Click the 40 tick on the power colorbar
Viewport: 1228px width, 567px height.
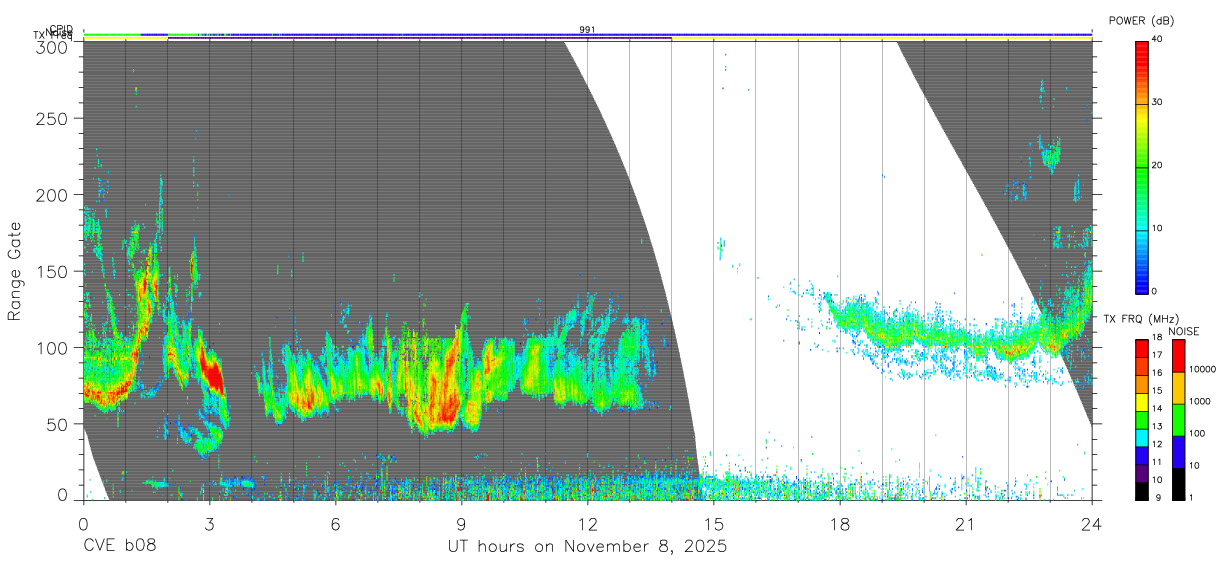point(1157,39)
